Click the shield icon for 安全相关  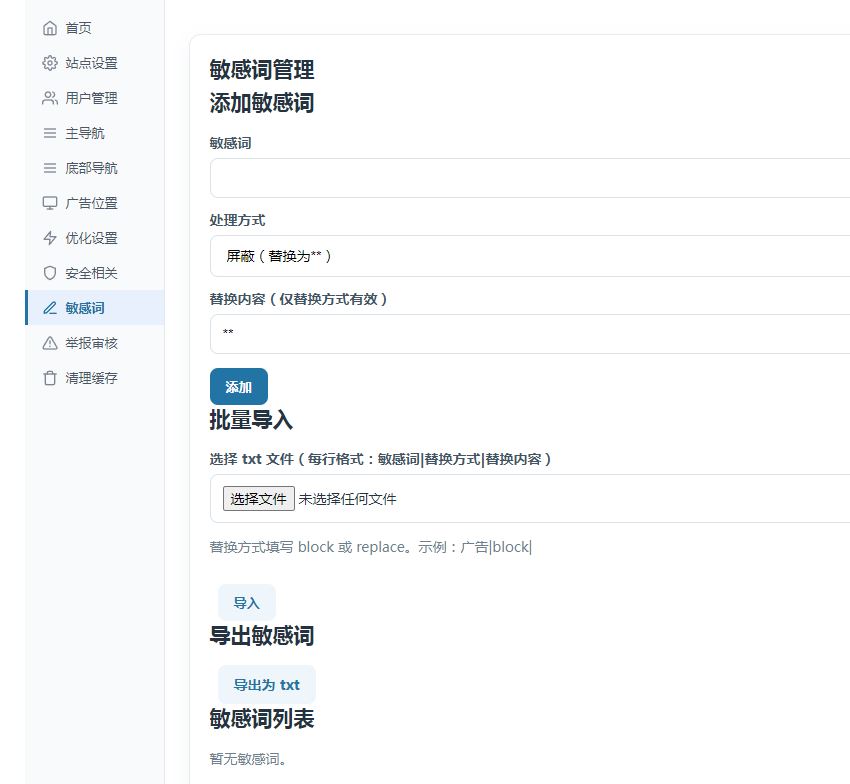point(50,273)
